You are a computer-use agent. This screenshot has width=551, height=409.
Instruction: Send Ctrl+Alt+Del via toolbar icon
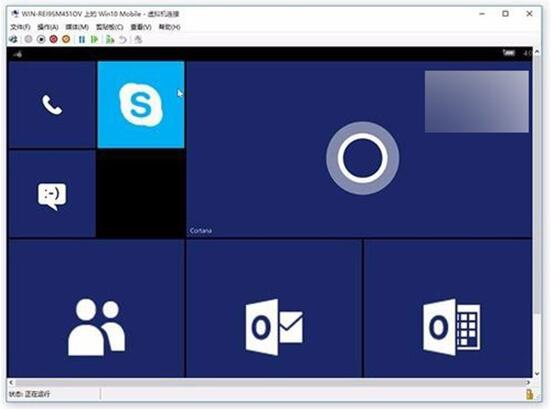tap(13, 39)
